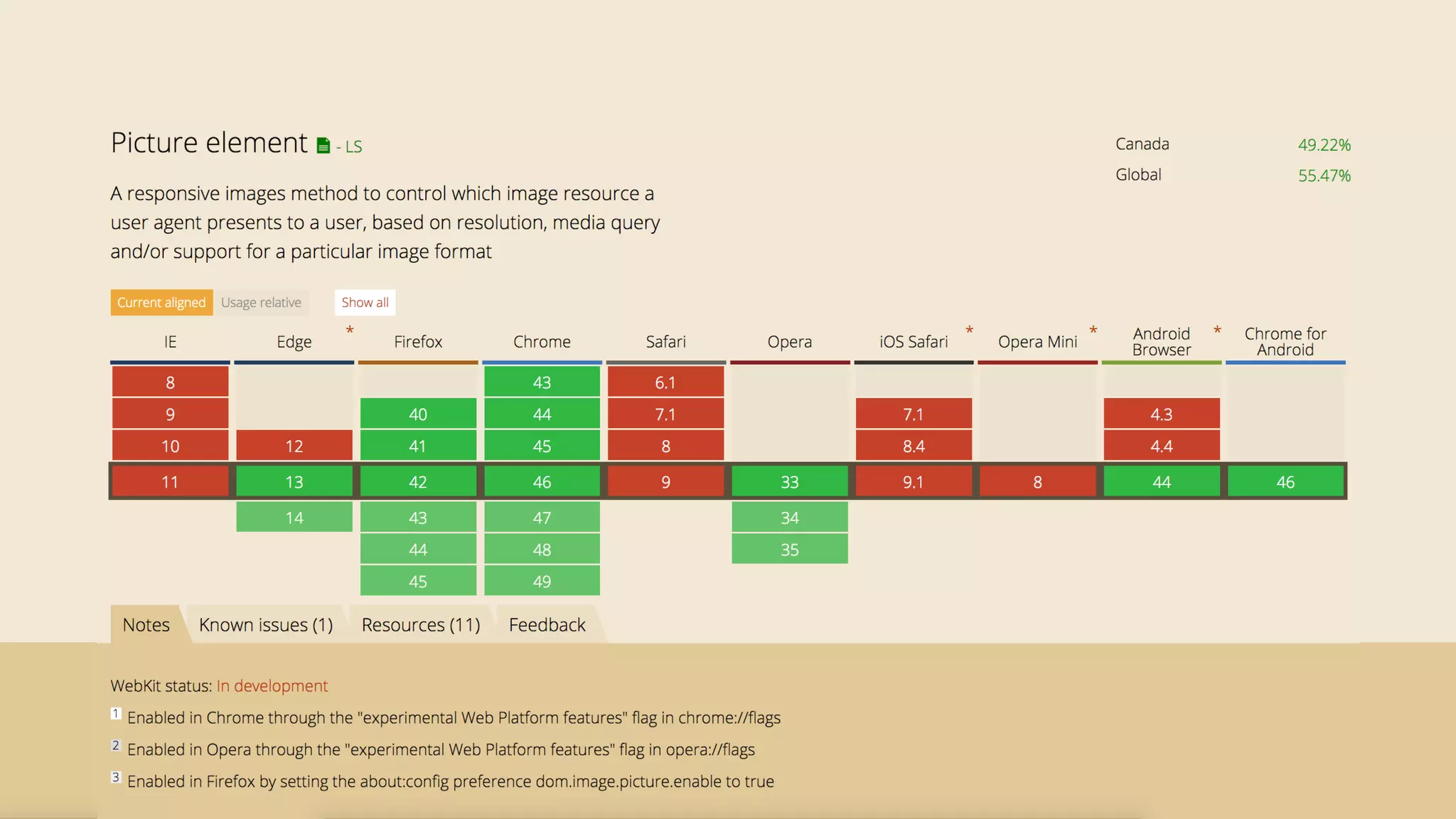Click the LS status label

pos(353,147)
